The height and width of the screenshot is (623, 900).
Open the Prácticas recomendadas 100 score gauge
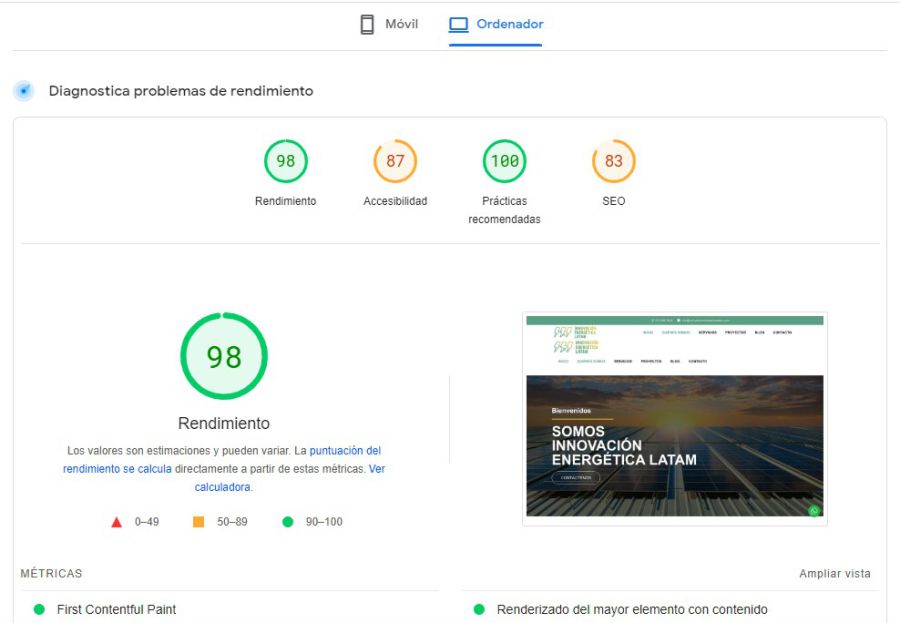(x=504, y=161)
